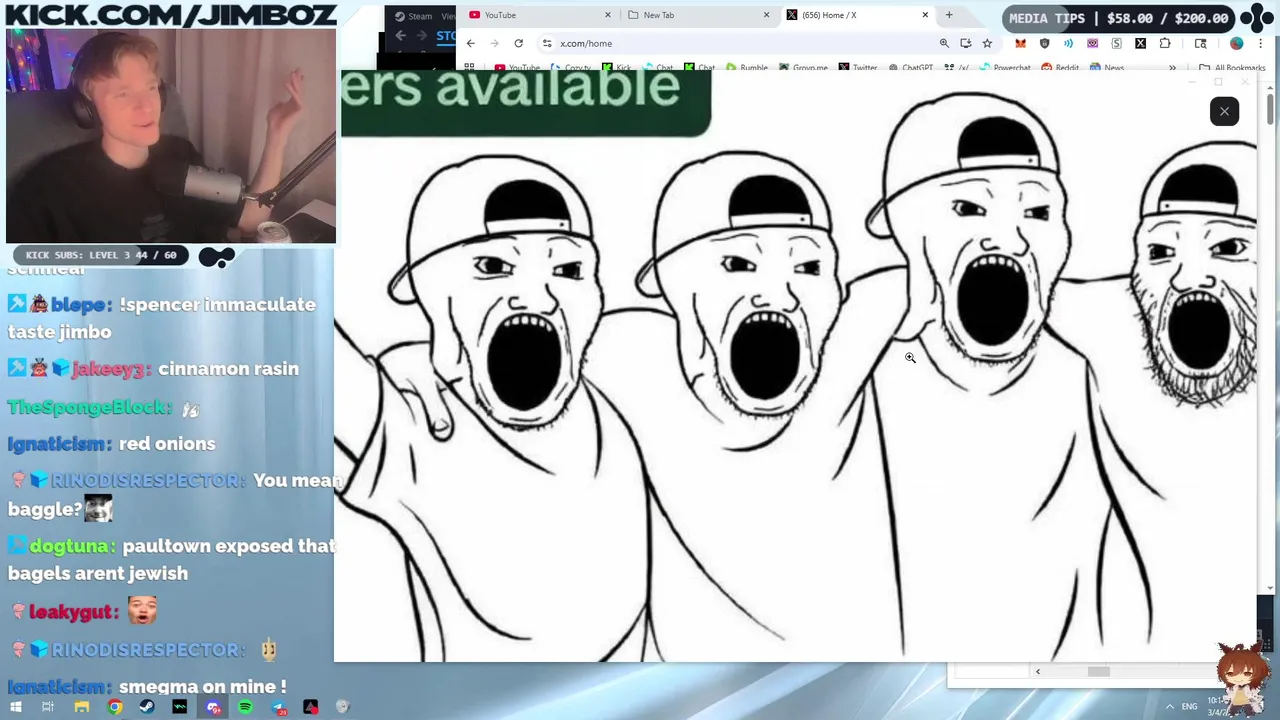This screenshot has width=1280, height=720.
Task: Open the ChatGPT bookmark
Action: point(910,68)
